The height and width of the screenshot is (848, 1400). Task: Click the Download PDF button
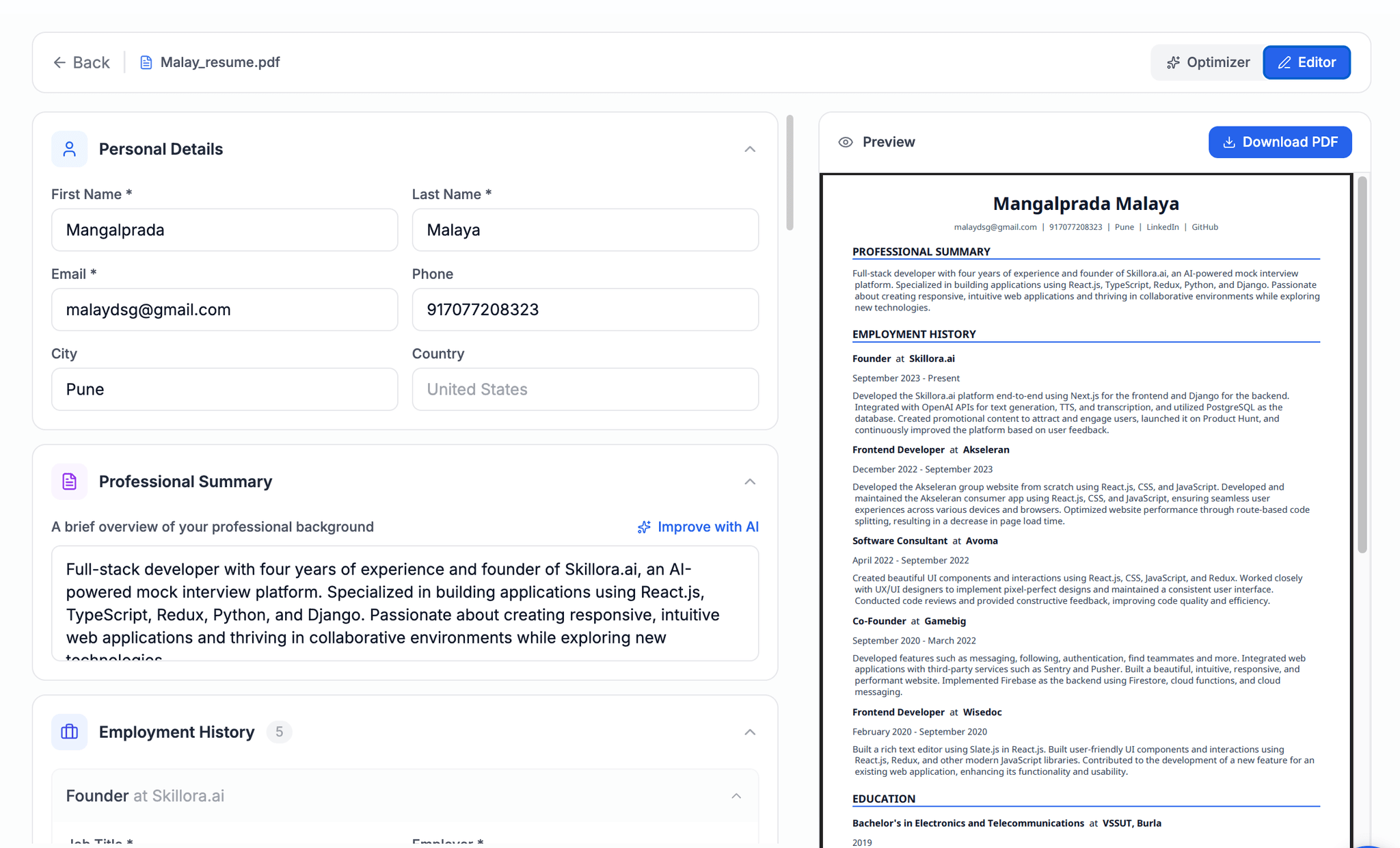click(x=1280, y=142)
